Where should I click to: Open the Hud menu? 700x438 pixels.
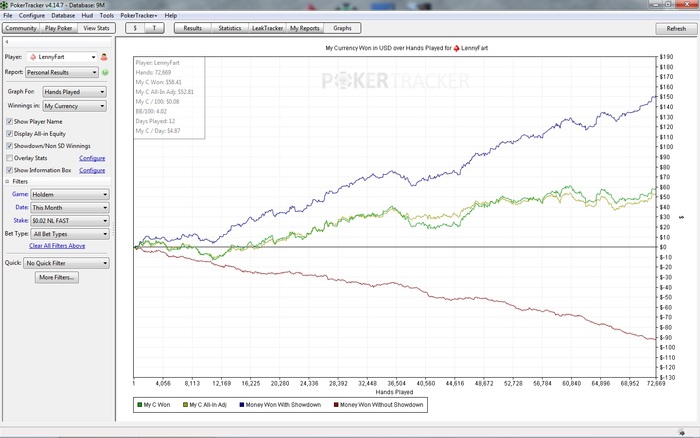coord(87,15)
